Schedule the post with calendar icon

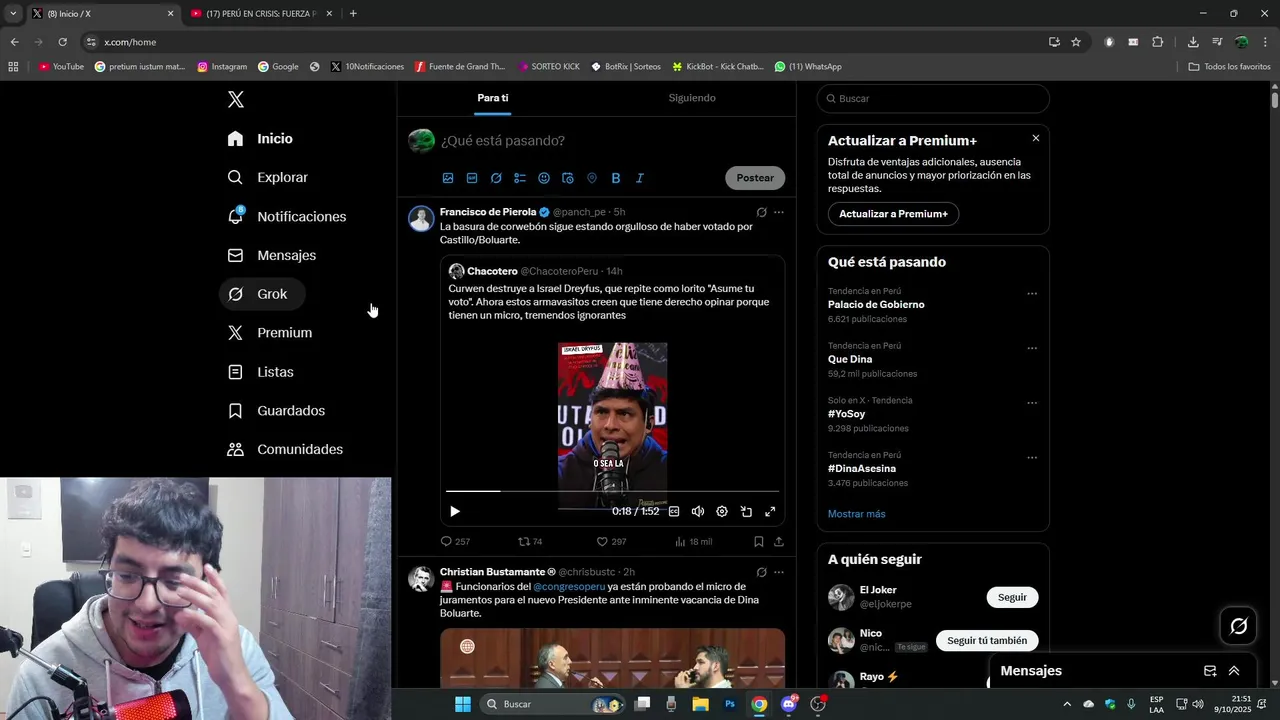coord(568,178)
